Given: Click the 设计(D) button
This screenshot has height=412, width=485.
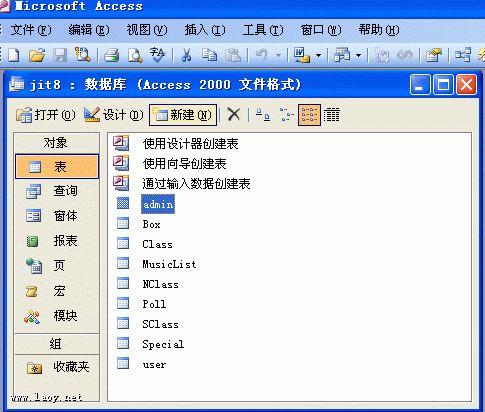Looking at the screenshot, I should [x=113, y=115].
